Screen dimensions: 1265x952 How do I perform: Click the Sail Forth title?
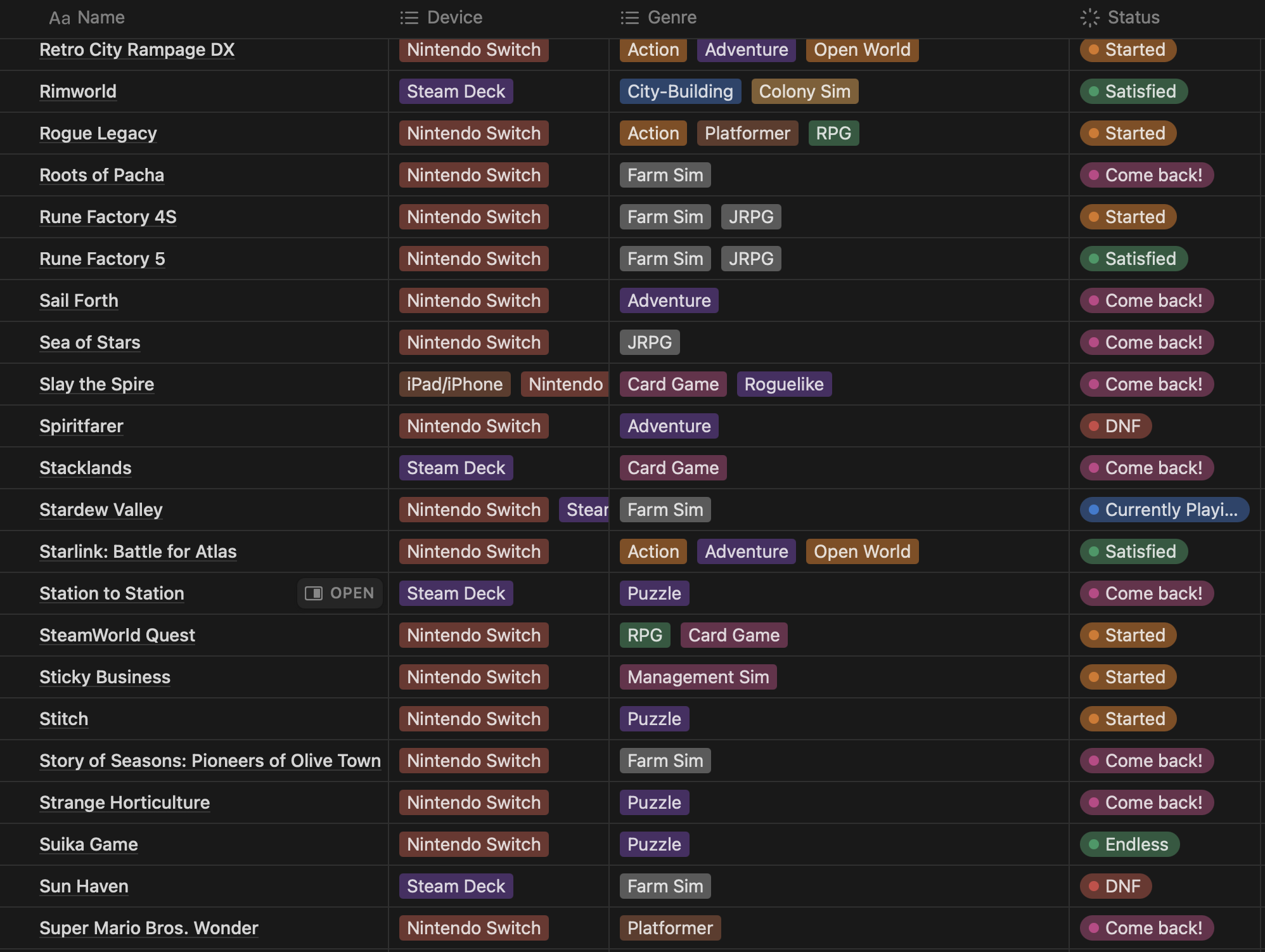tap(79, 300)
